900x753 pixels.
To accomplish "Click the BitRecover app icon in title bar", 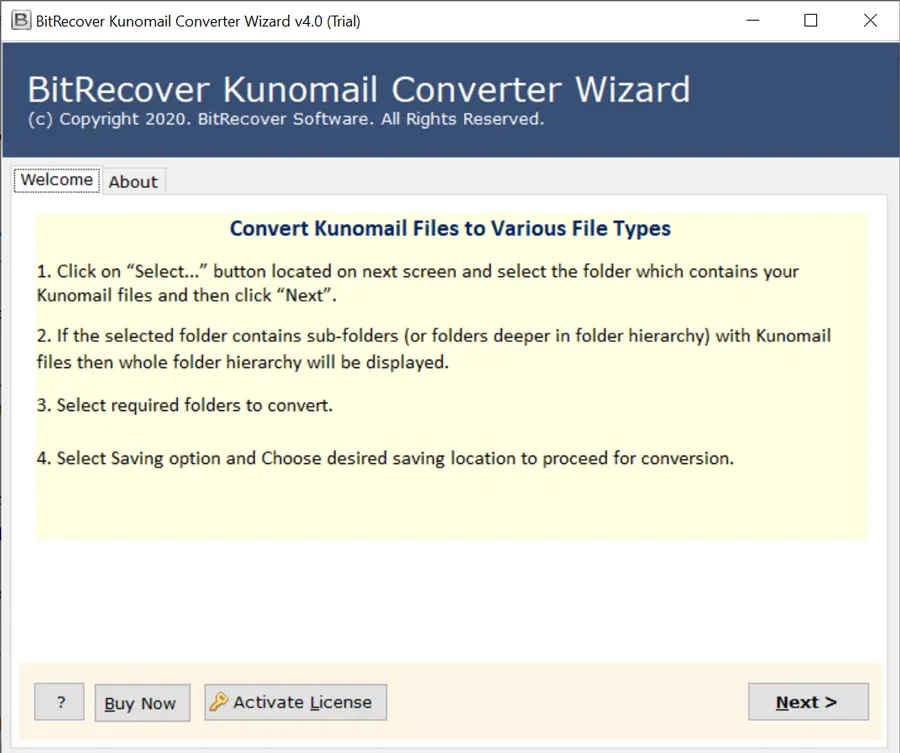I will coord(21,21).
